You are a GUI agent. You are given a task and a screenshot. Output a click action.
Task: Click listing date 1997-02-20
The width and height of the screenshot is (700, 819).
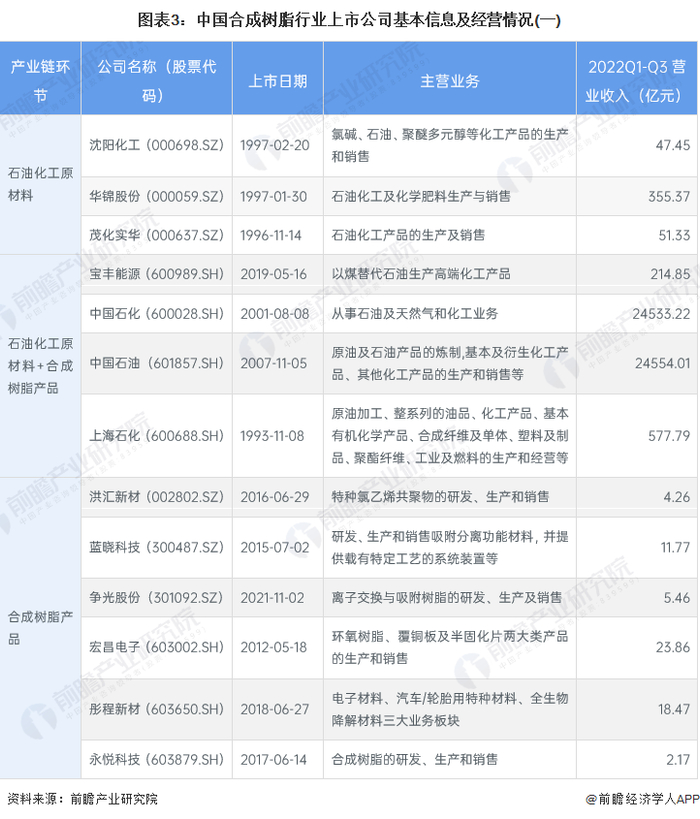point(275,145)
